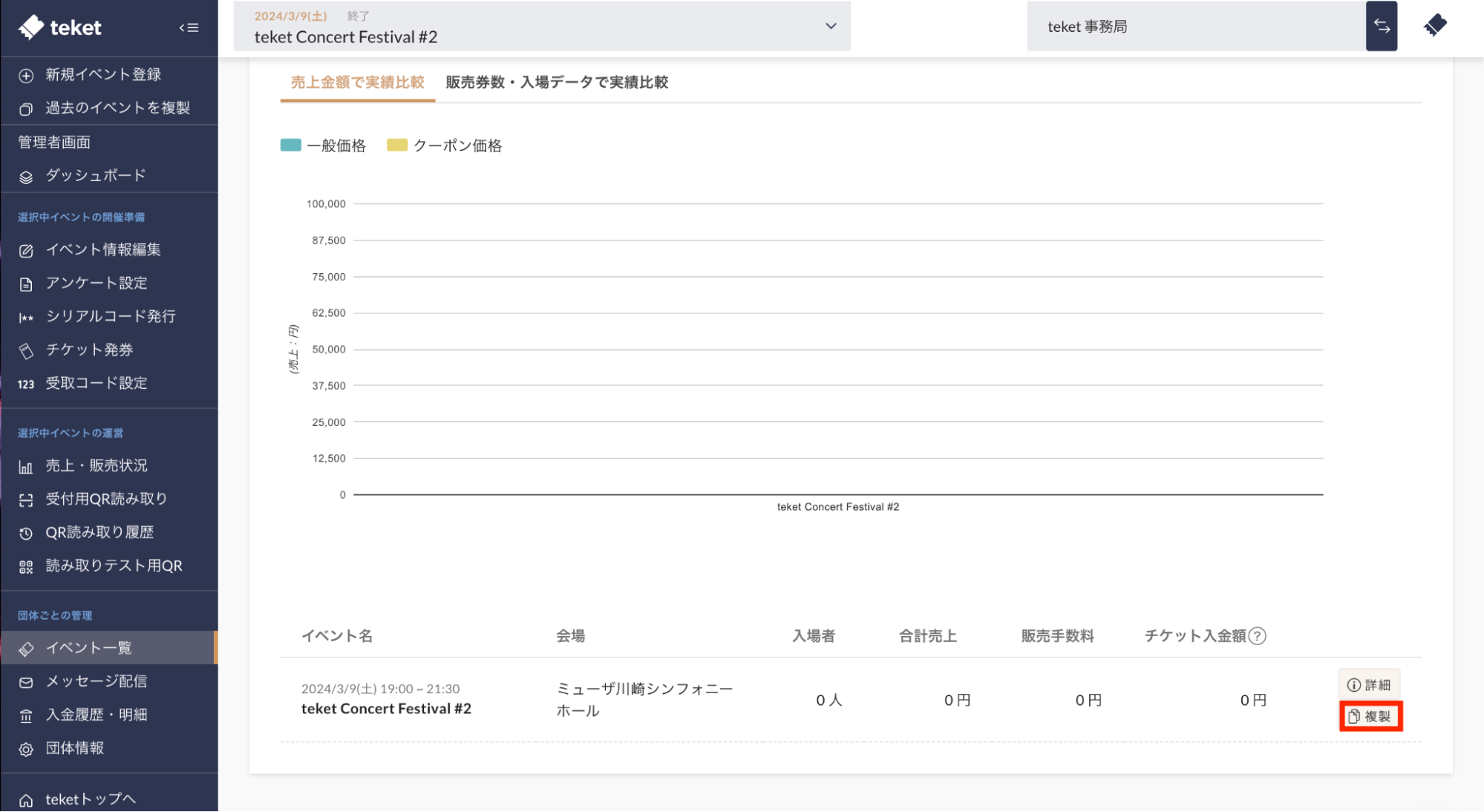Toggle the クーポン価格 yellow legend swatch
1484x812 pixels.
coord(397,145)
